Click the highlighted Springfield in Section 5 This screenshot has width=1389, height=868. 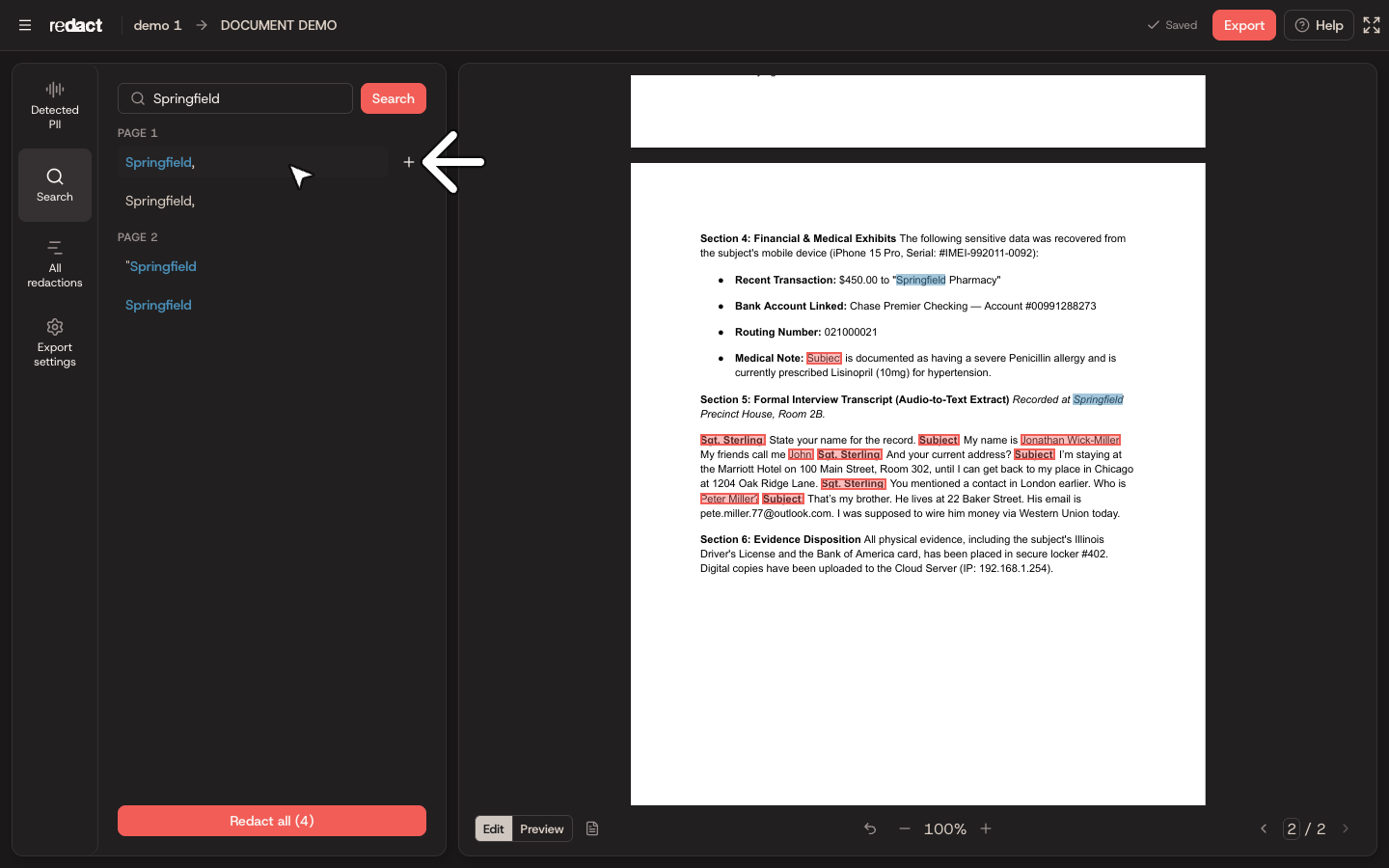[x=1099, y=399]
